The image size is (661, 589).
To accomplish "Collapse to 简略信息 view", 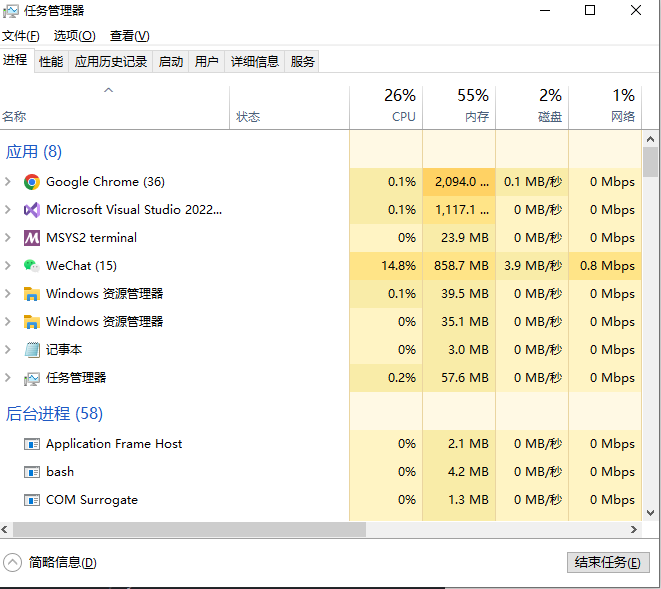I will [x=52, y=562].
